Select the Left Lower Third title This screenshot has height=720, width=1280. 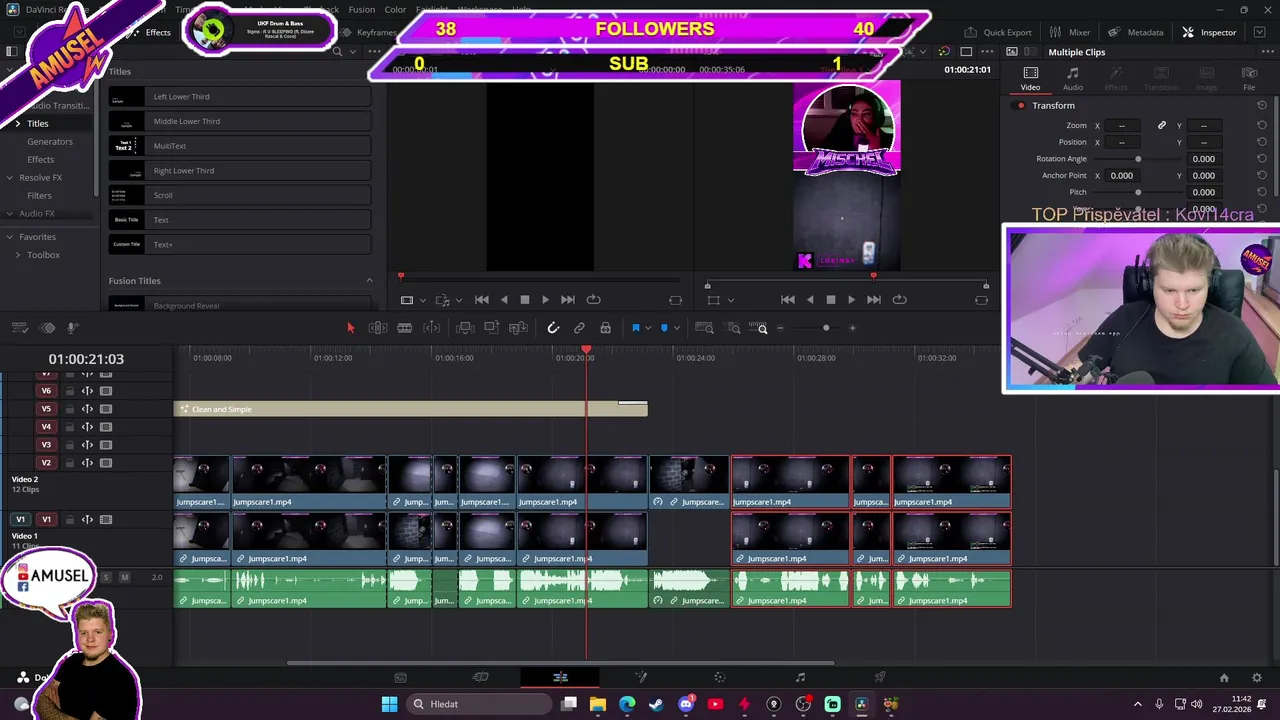click(240, 96)
